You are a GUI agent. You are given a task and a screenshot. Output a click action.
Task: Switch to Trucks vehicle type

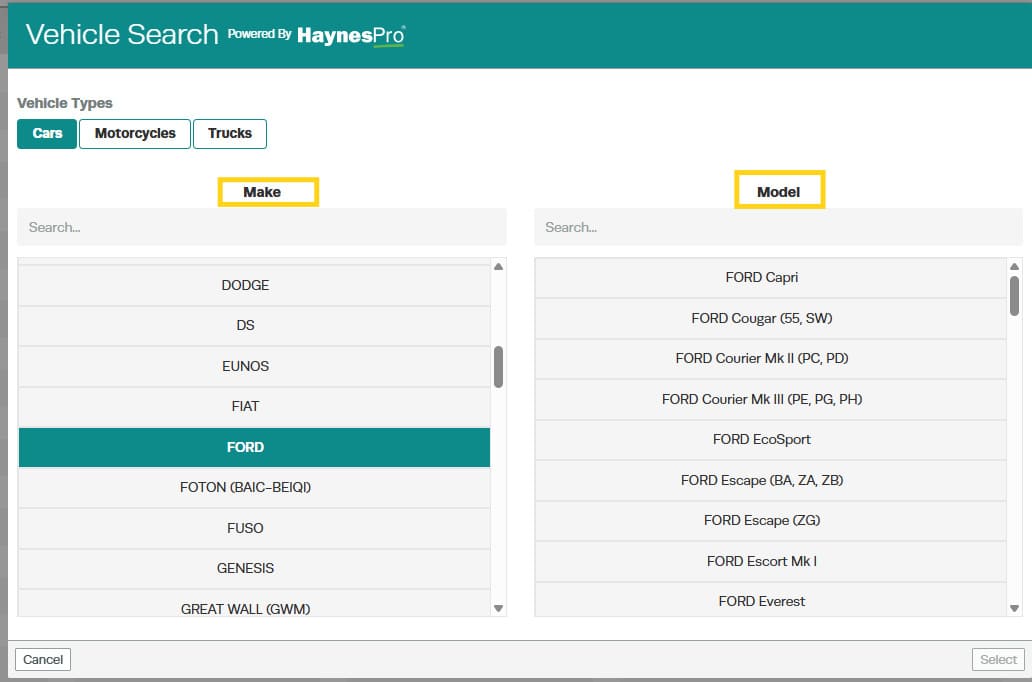(230, 134)
